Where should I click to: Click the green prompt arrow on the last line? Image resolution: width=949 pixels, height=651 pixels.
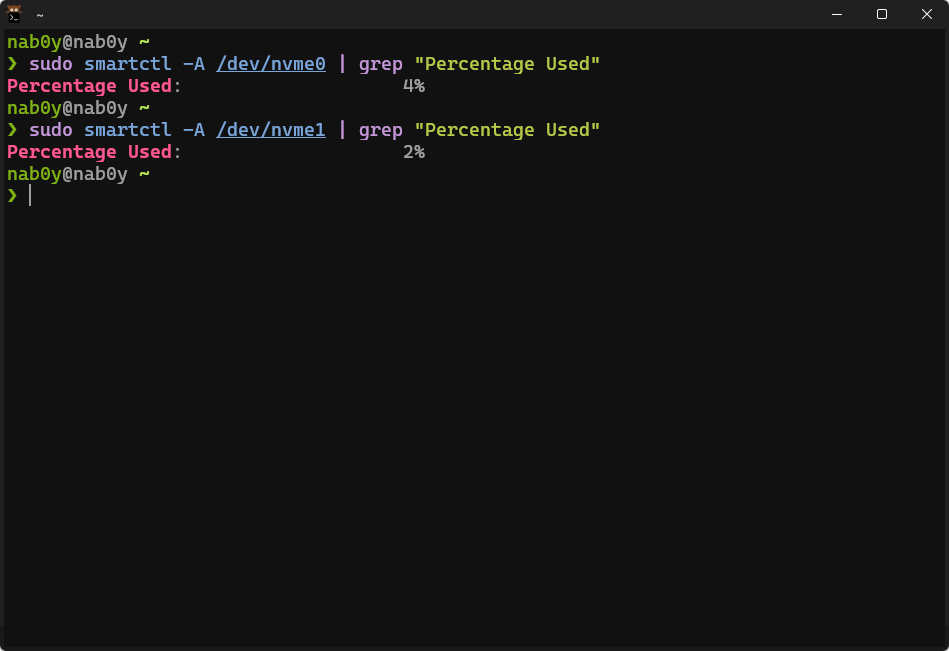coord(12,196)
